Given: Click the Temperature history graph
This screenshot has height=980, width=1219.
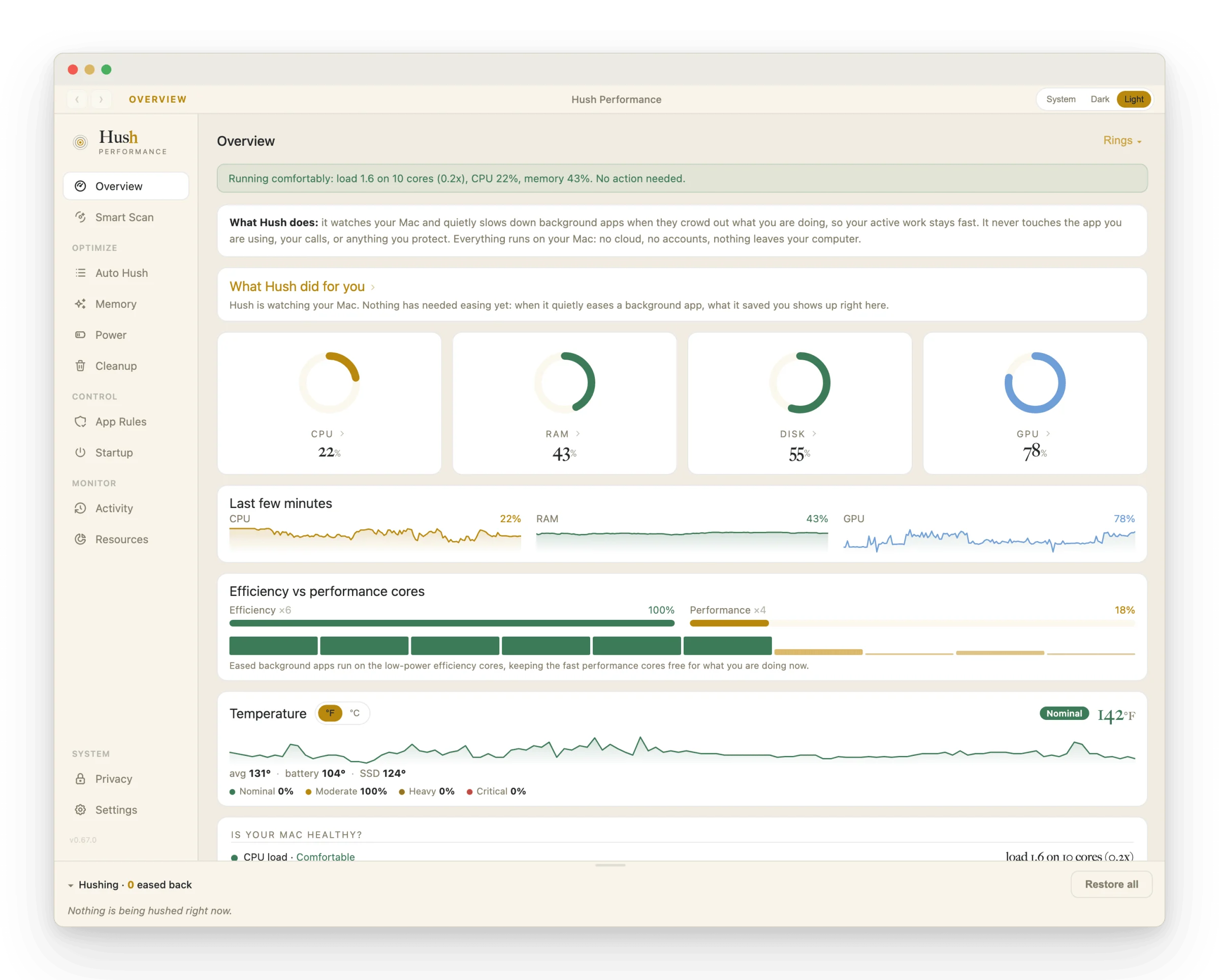Looking at the screenshot, I should tap(682, 749).
